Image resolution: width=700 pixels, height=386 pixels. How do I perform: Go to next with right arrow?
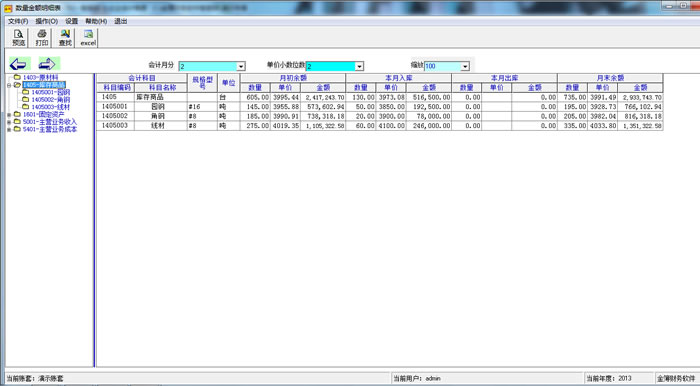[x=49, y=64]
